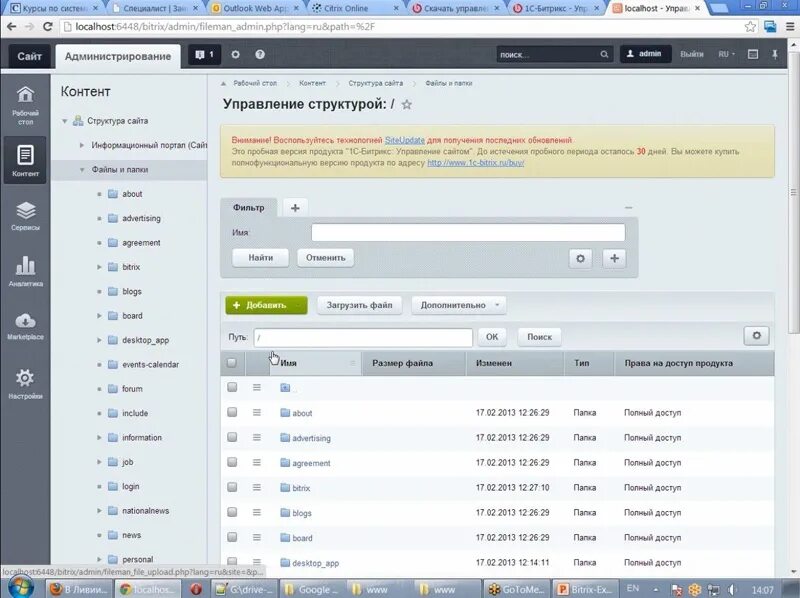This screenshot has width=800, height=598.
Task: Collapse the Структура сайта tree node
Action: pos(65,121)
